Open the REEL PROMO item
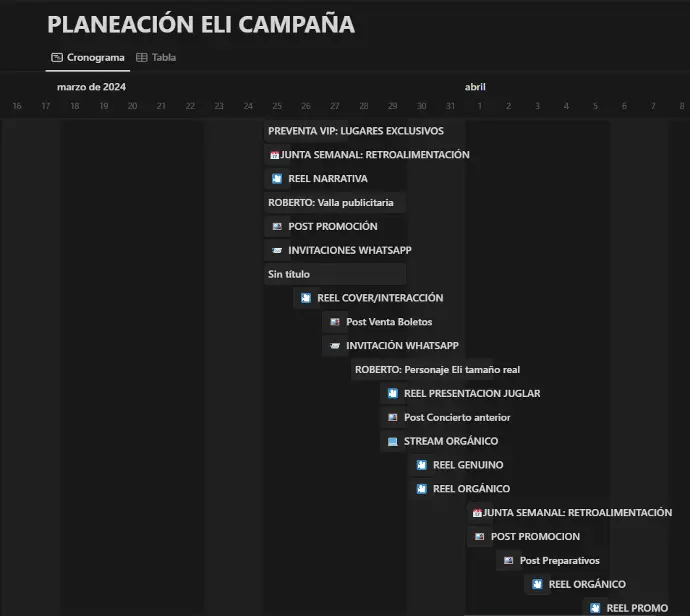Screen dimensions: 690x616 click(627, 607)
